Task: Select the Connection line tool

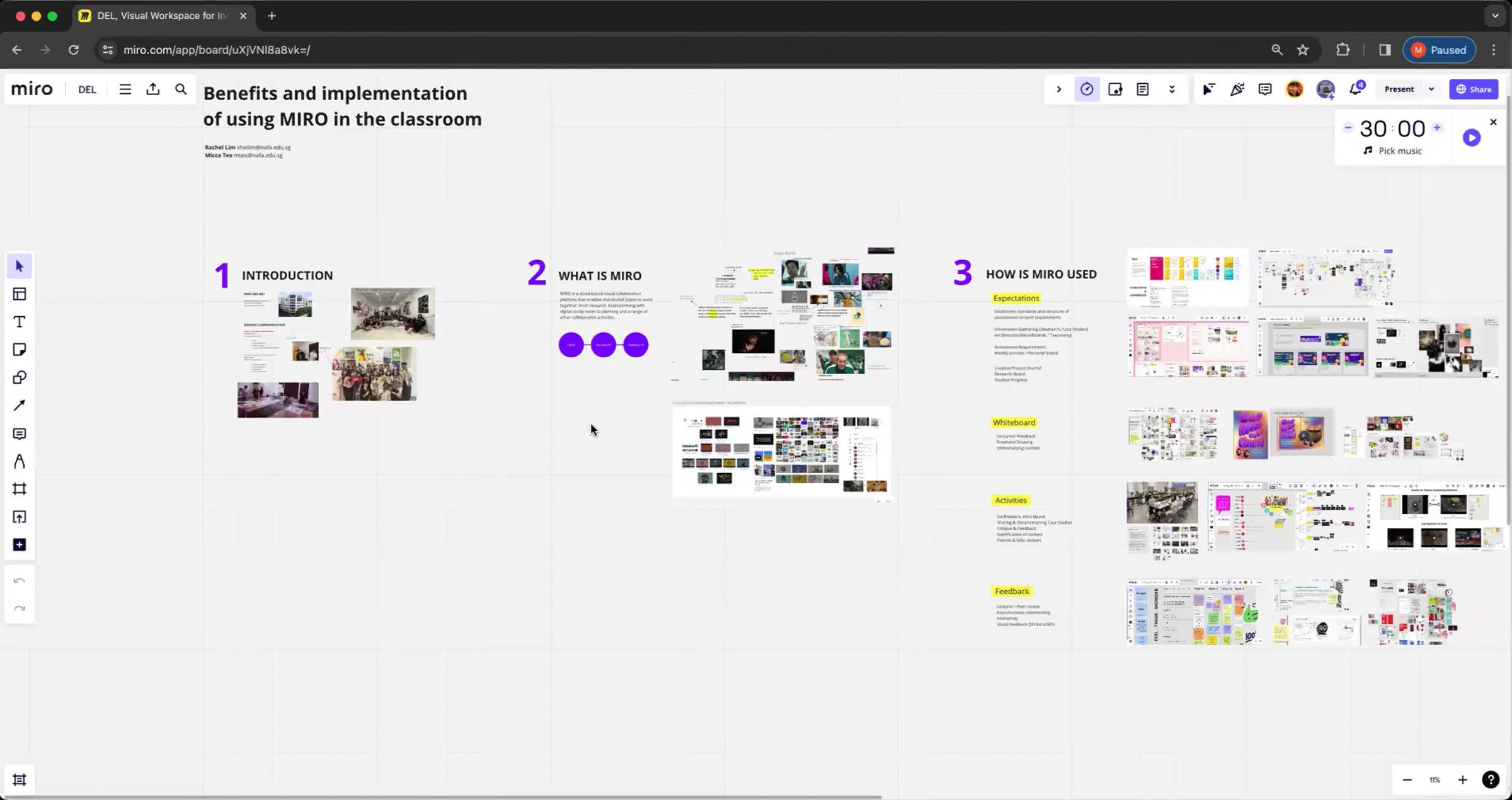Action: (20, 406)
